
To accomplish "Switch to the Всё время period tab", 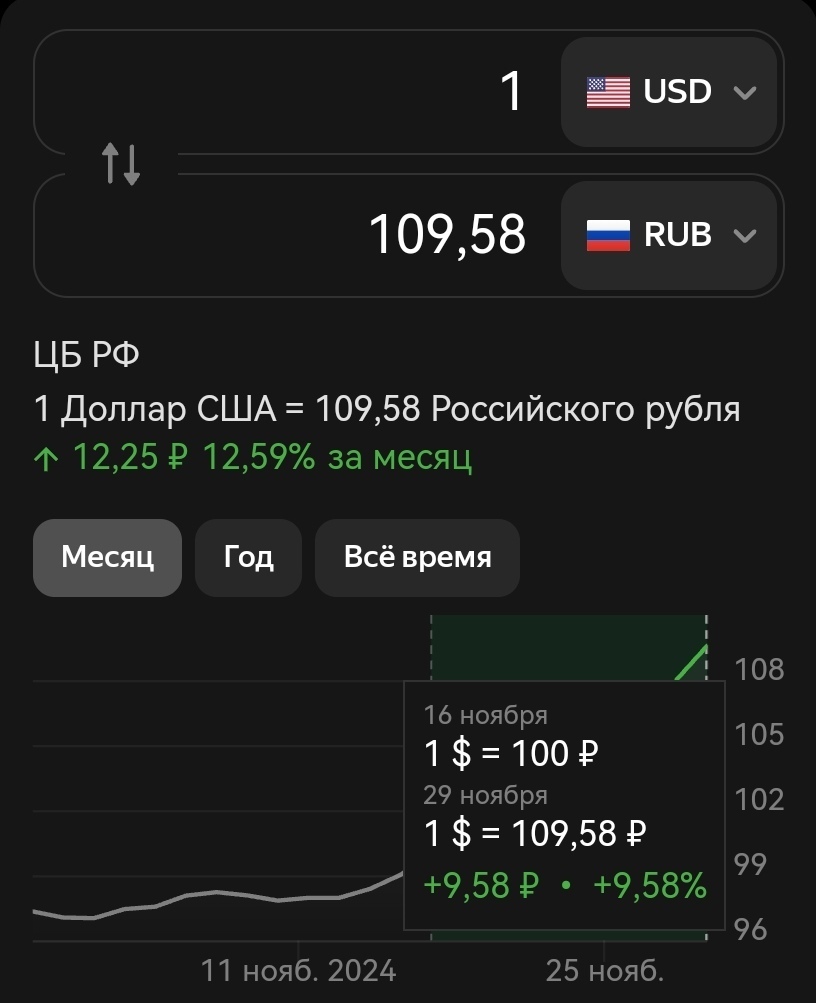I will (x=417, y=558).
